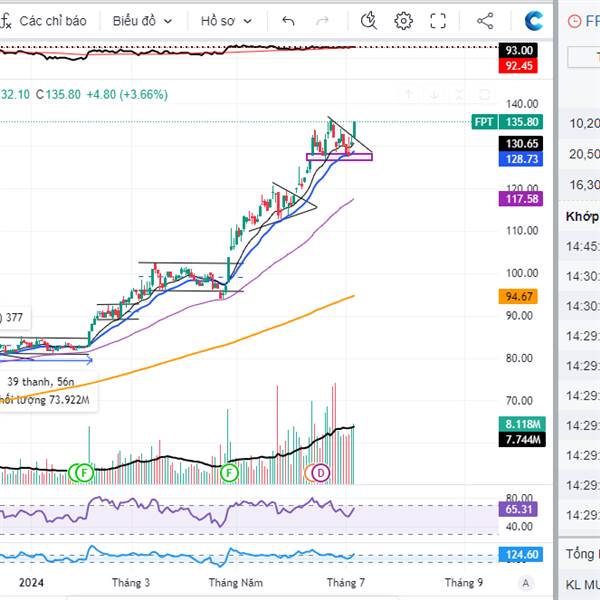Click the 92.45 red label
This screenshot has height=600, width=600.
[x=518, y=65]
